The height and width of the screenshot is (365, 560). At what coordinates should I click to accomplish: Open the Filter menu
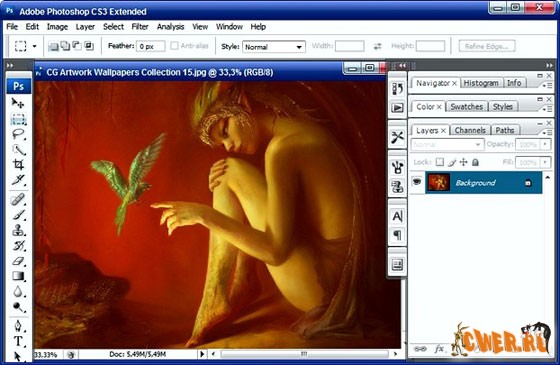pos(140,27)
